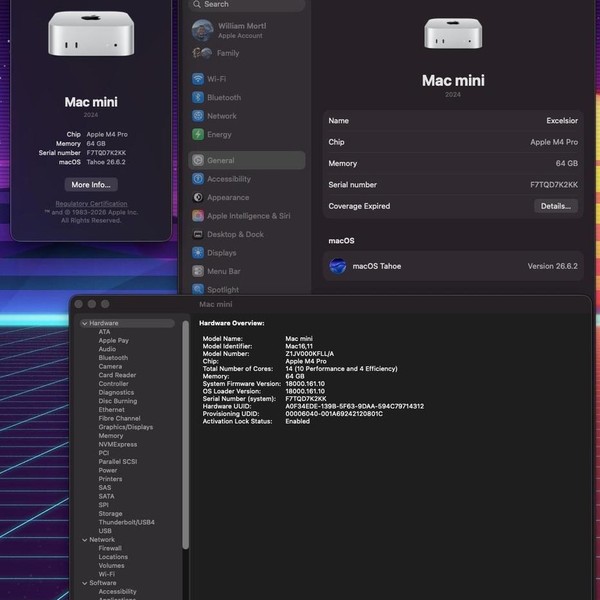600x600 pixels.
Task: Select the General gear icon
Action: click(x=198, y=160)
